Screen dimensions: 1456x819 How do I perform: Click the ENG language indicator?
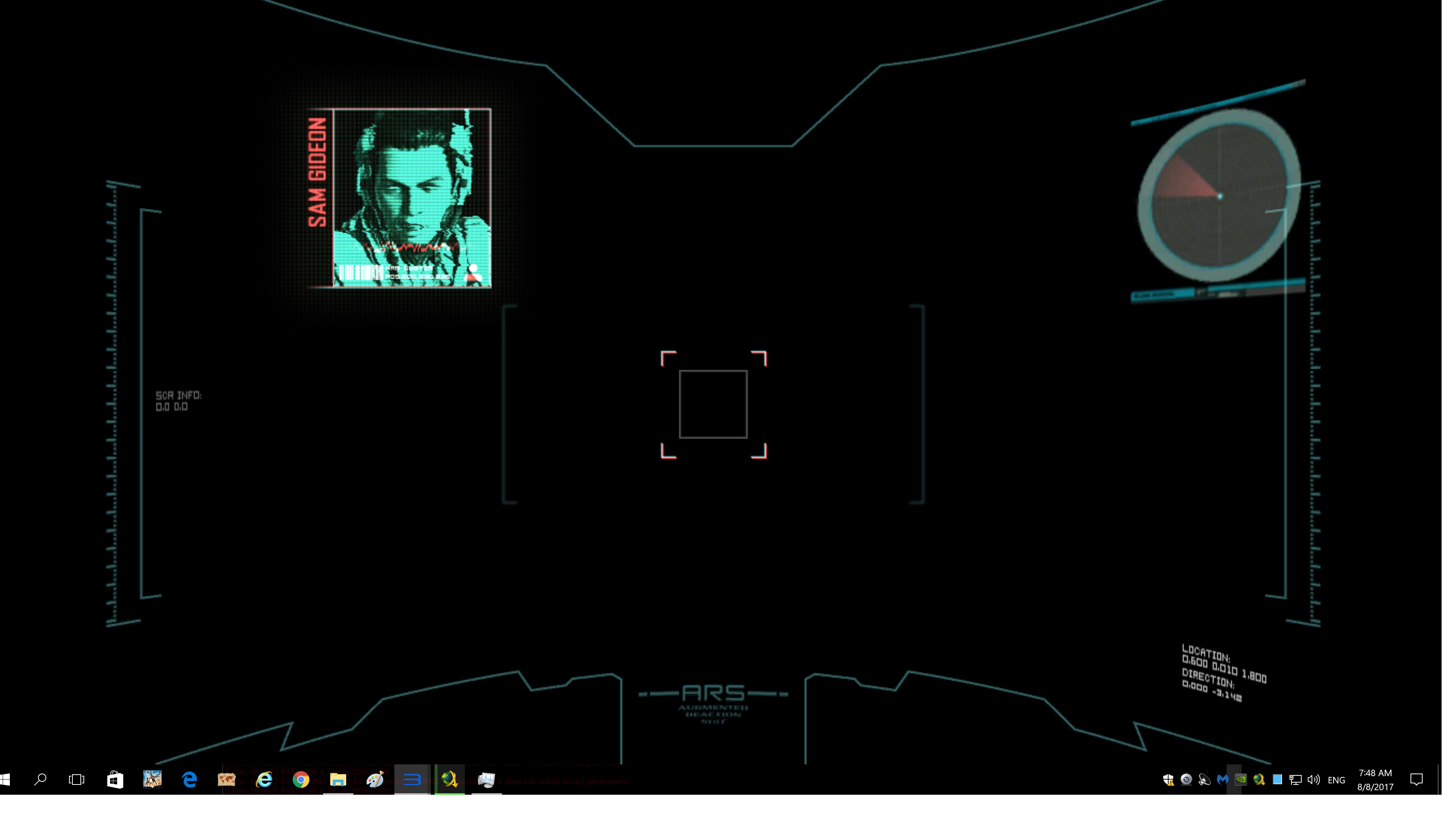(x=1336, y=780)
